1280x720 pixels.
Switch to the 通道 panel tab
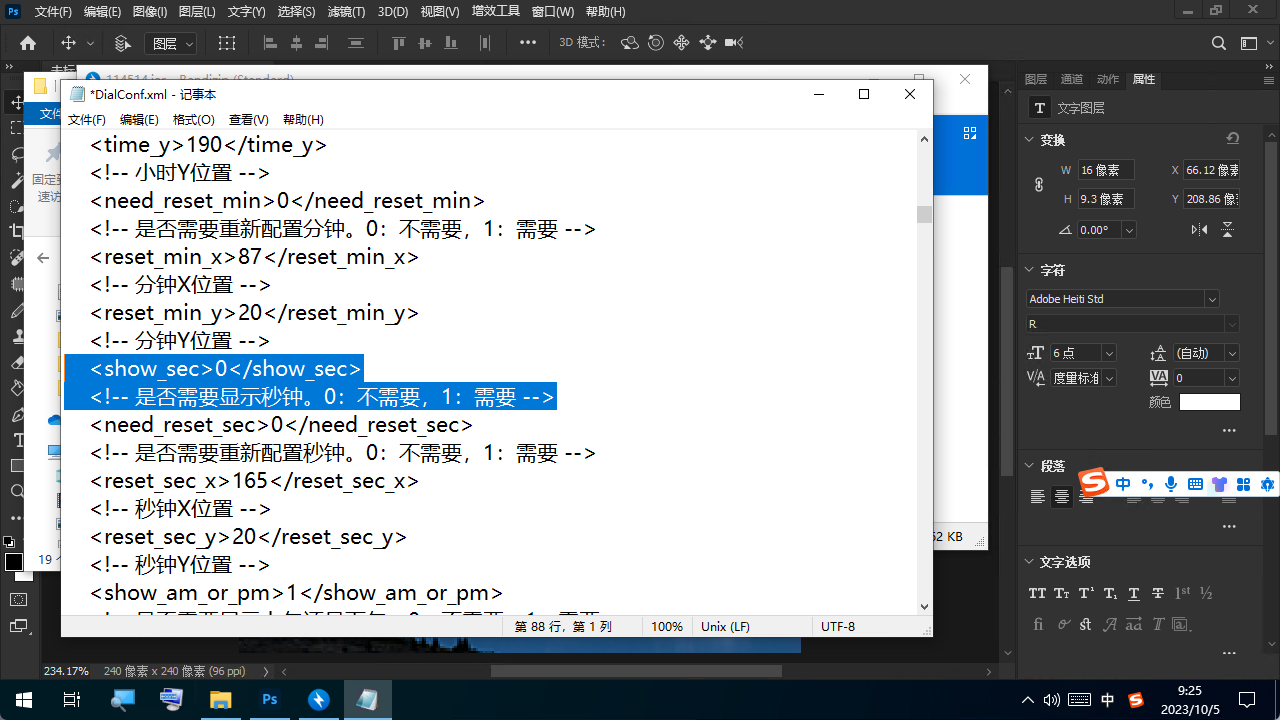click(x=1071, y=79)
